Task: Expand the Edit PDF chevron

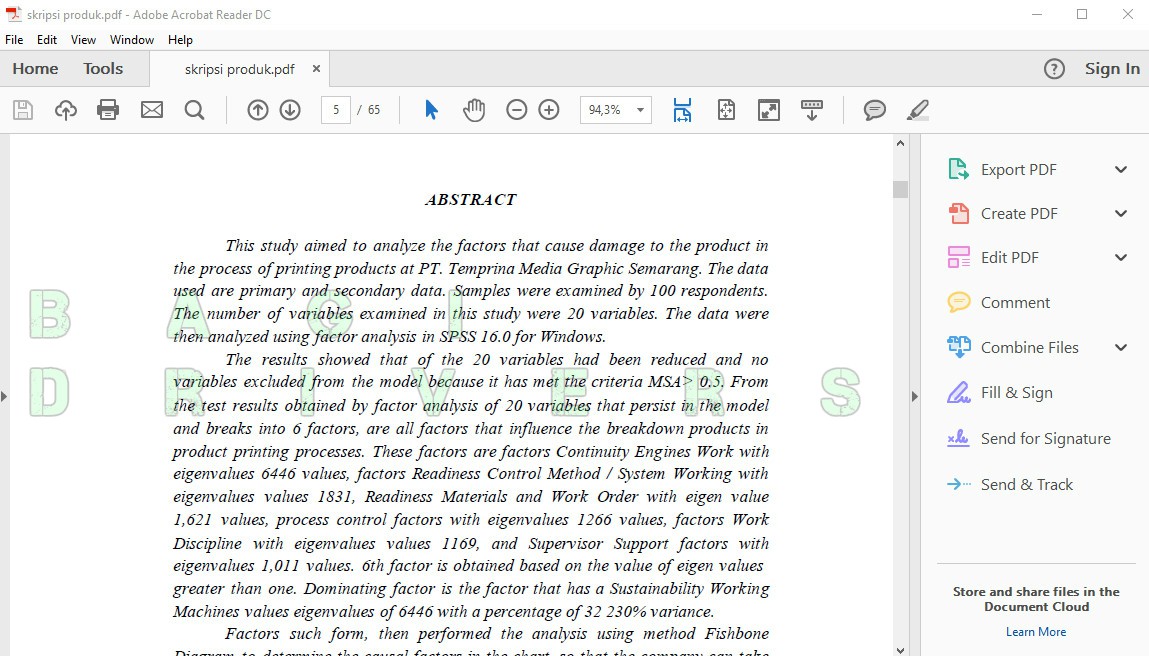Action: coord(1120,257)
